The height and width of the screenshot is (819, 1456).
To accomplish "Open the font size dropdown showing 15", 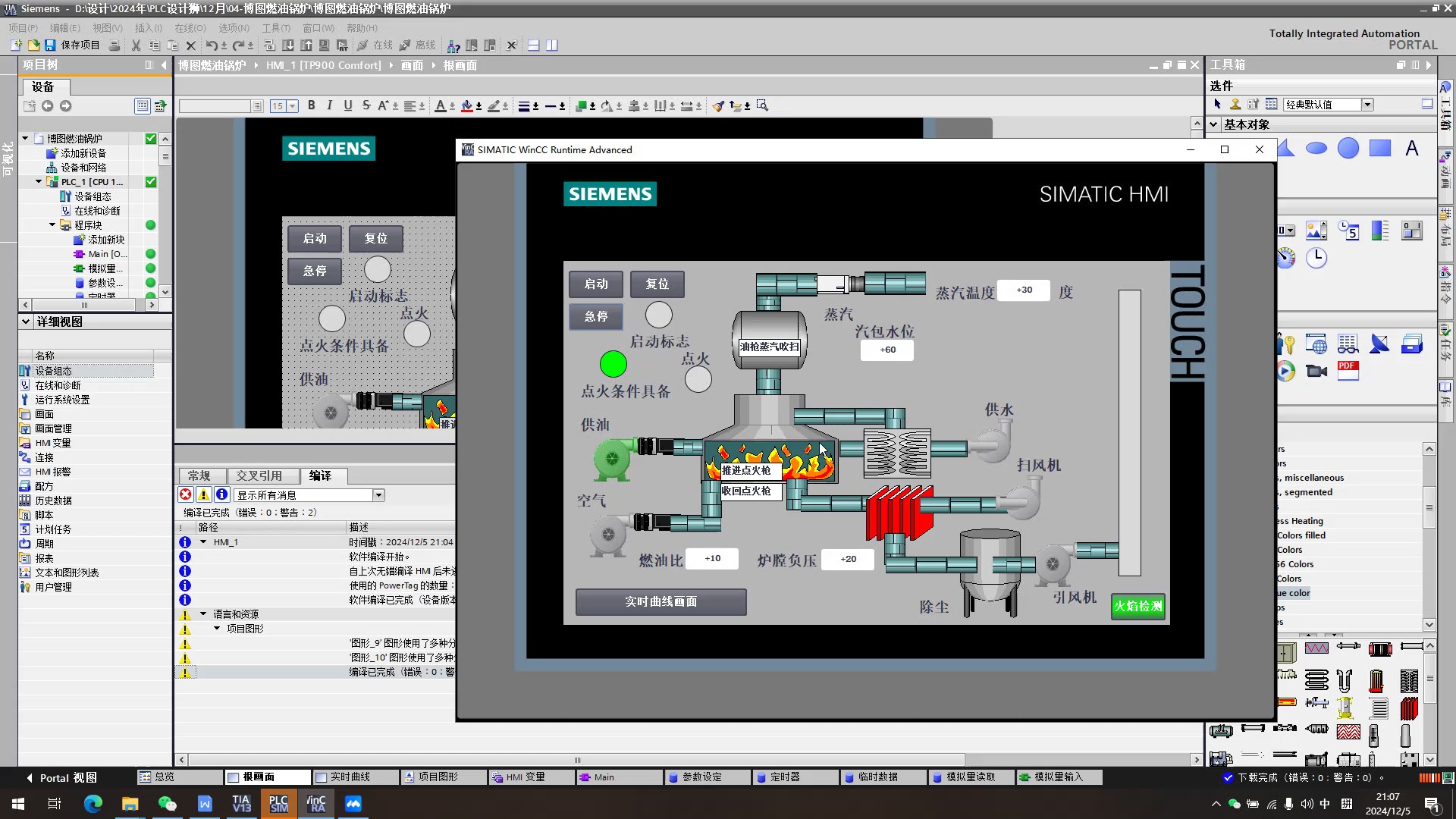I will tap(293, 106).
